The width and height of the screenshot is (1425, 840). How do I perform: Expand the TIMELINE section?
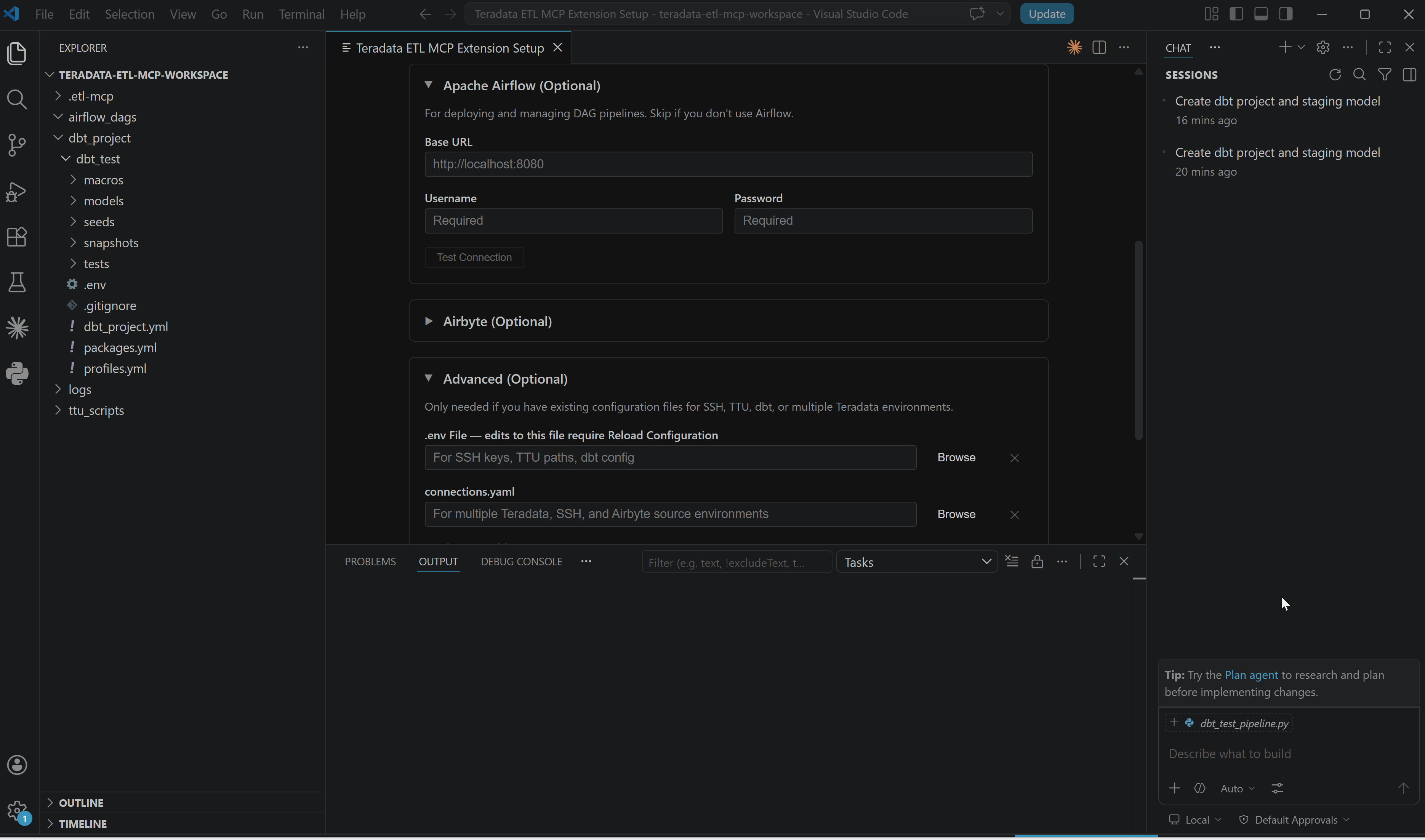pos(83,824)
